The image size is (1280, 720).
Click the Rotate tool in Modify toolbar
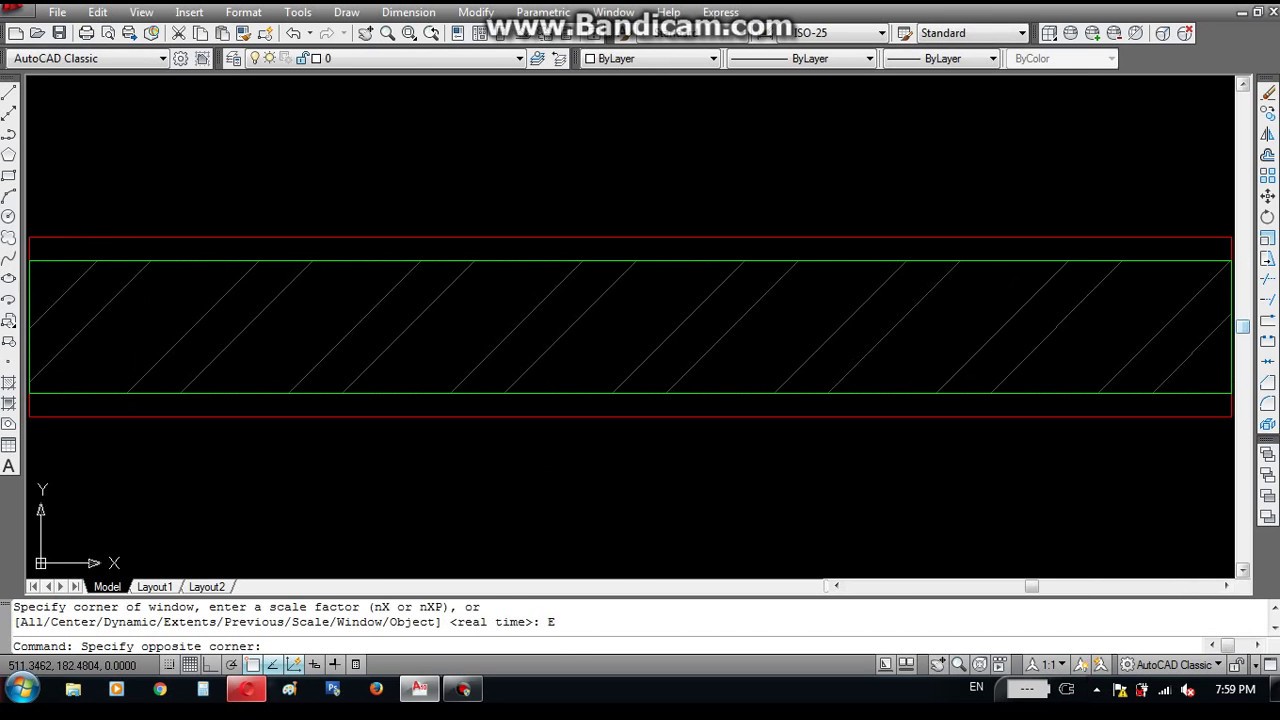pyautogui.click(x=1268, y=217)
